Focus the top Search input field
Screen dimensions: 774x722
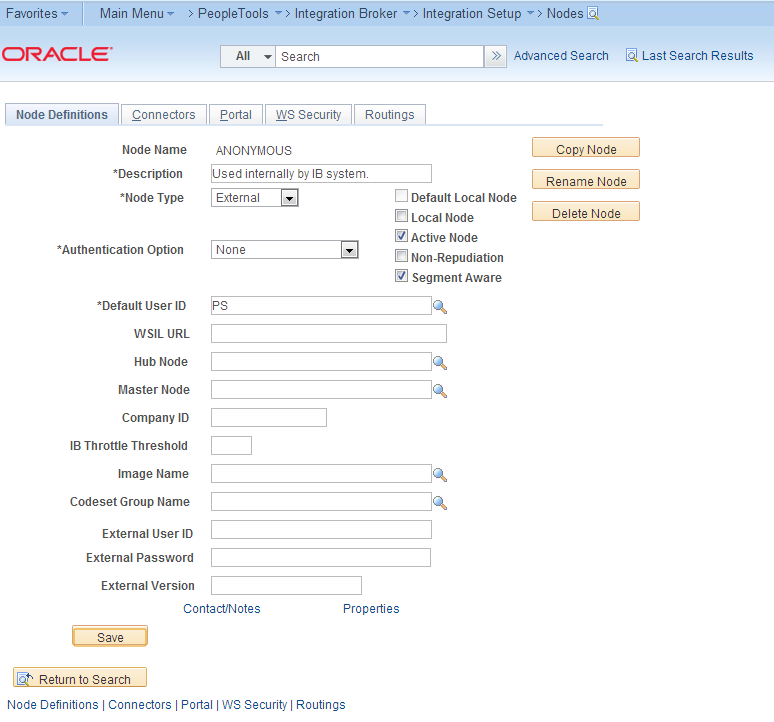tap(379, 56)
